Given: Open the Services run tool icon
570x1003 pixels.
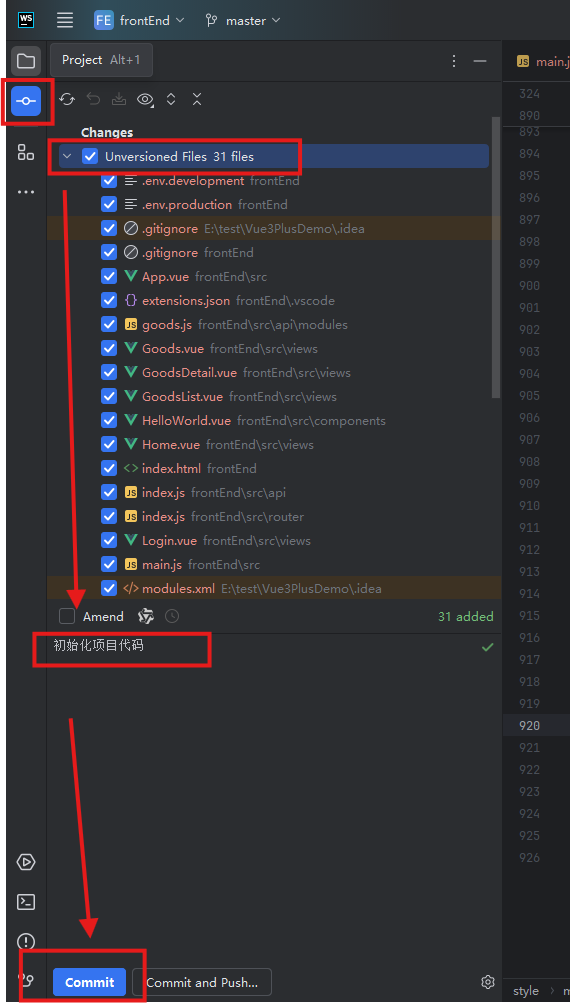Looking at the screenshot, I should pyautogui.click(x=26, y=862).
